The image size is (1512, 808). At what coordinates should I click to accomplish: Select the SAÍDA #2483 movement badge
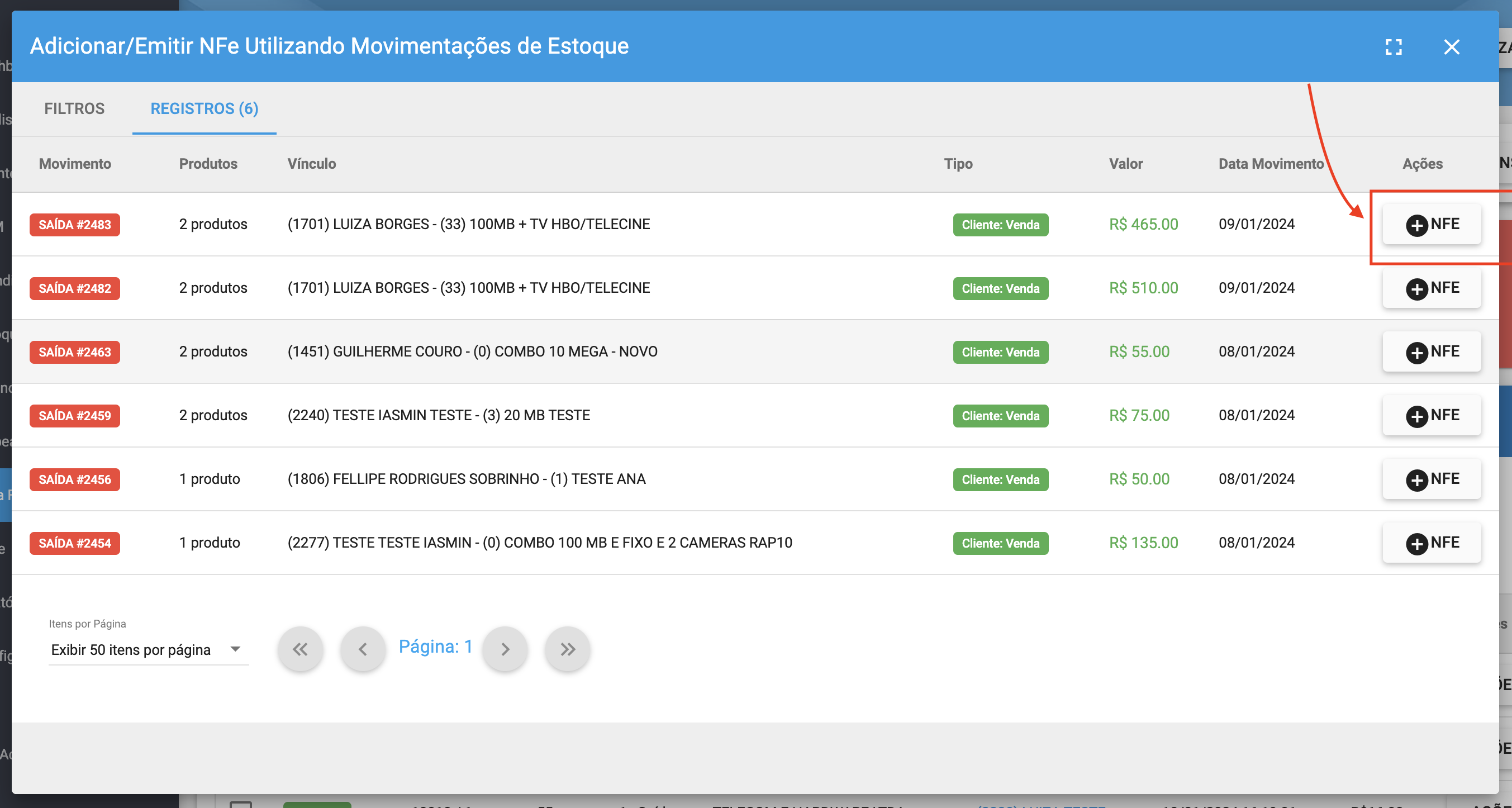coord(74,225)
